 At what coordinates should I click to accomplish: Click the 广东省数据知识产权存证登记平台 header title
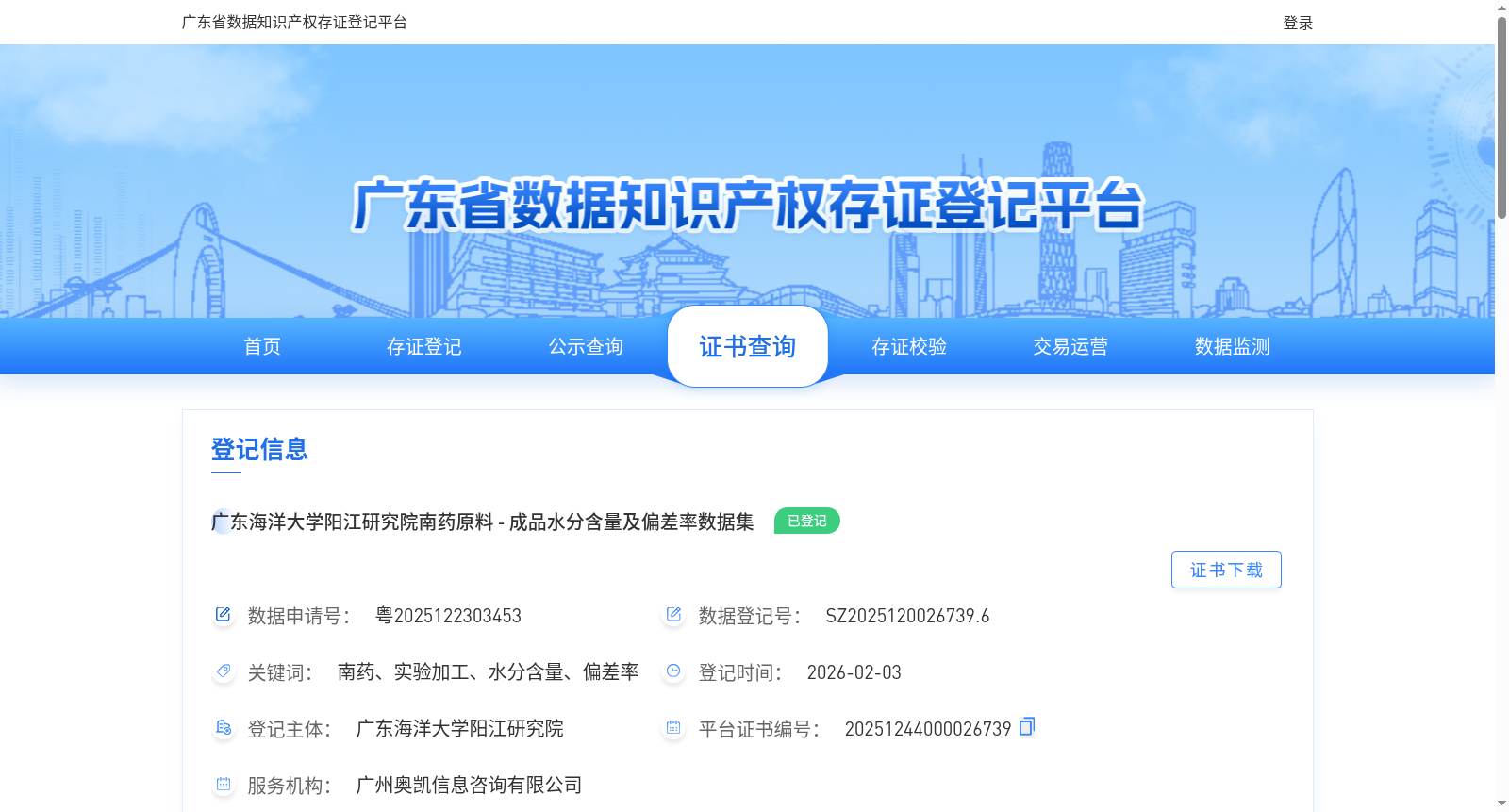(294, 22)
